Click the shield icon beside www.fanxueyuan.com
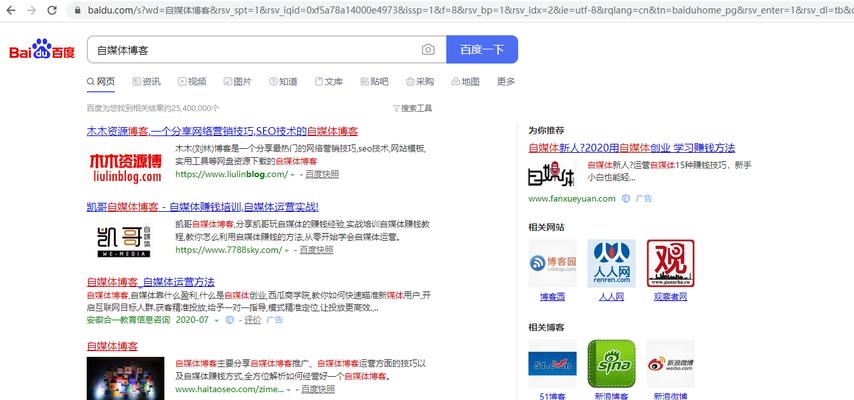This screenshot has height=400, width=854. (626, 198)
